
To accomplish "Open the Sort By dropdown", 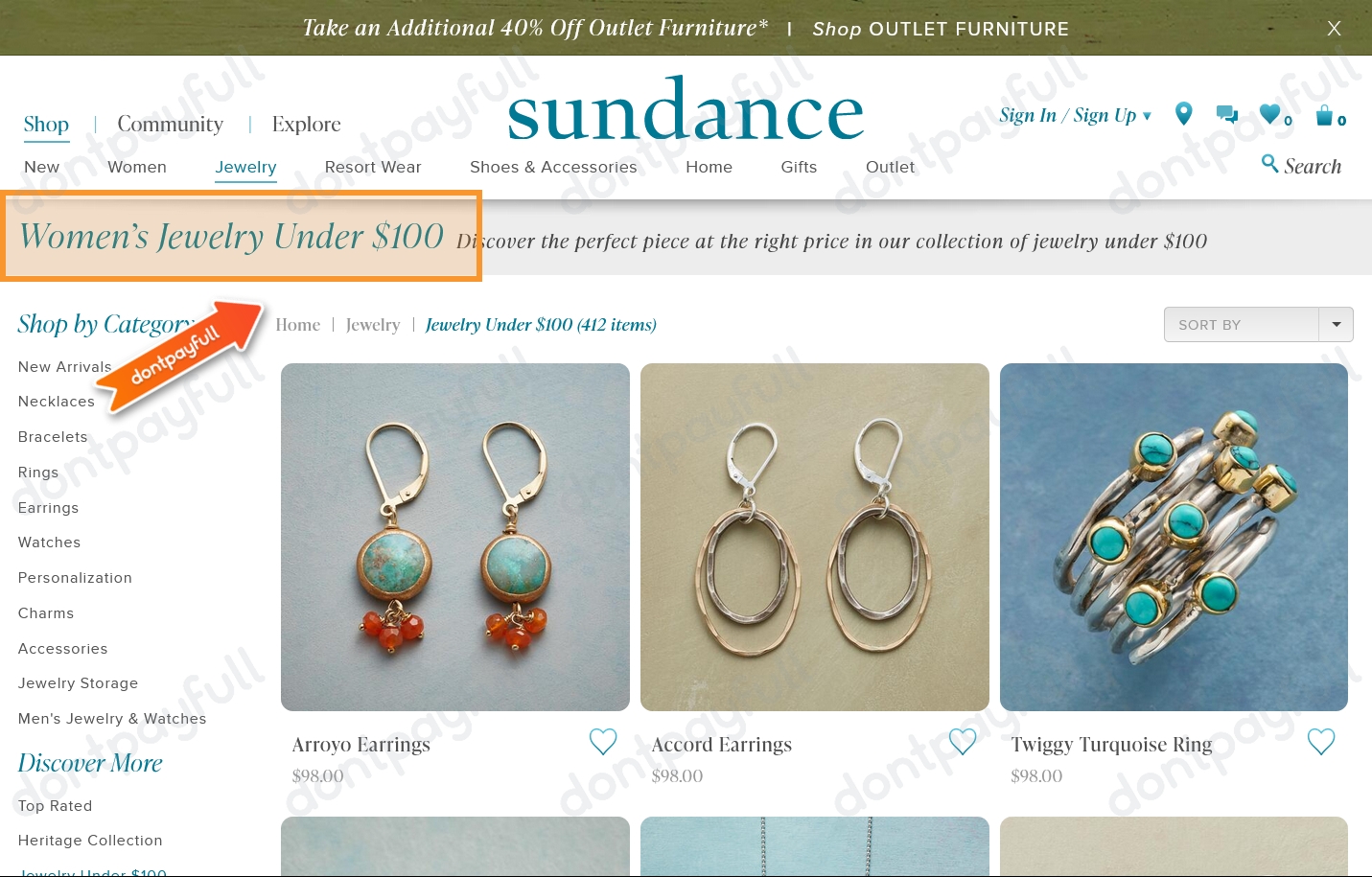I will (1258, 325).
